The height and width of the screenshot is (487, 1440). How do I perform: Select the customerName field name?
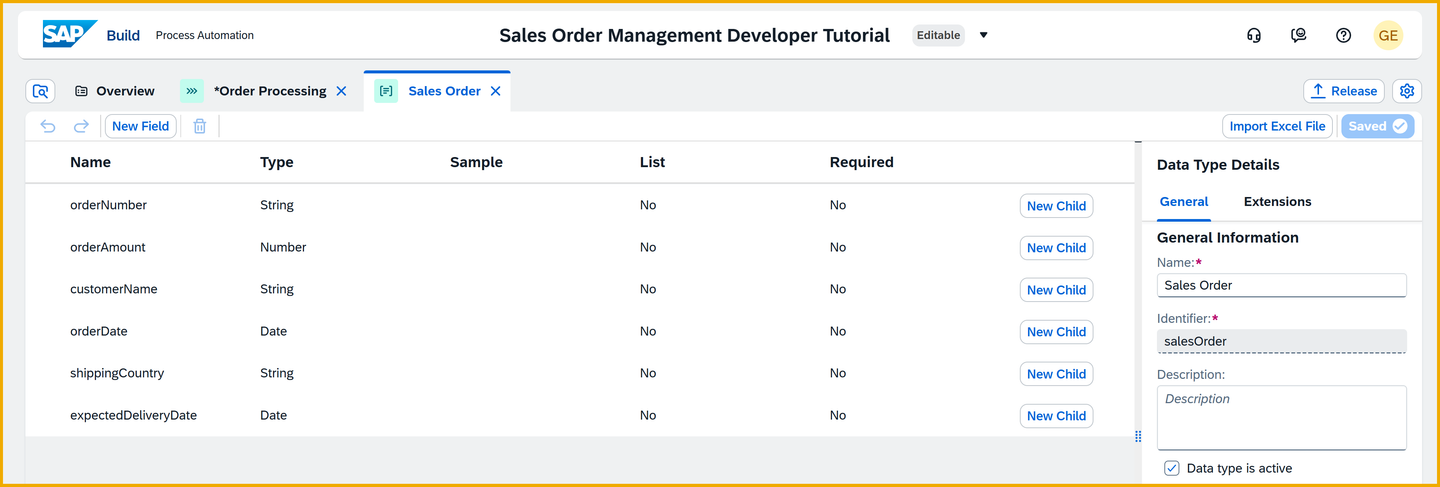[x=113, y=289]
